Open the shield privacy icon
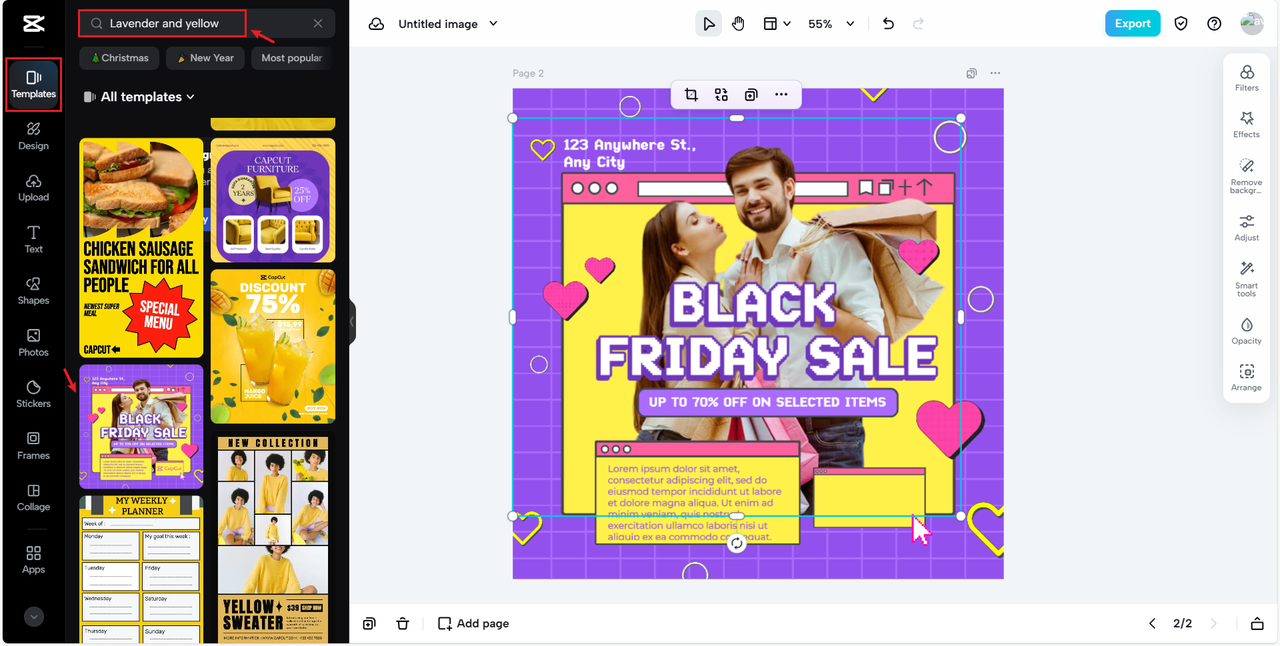Viewport: 1280px width, 646px height. click(x=1181, y=24)
